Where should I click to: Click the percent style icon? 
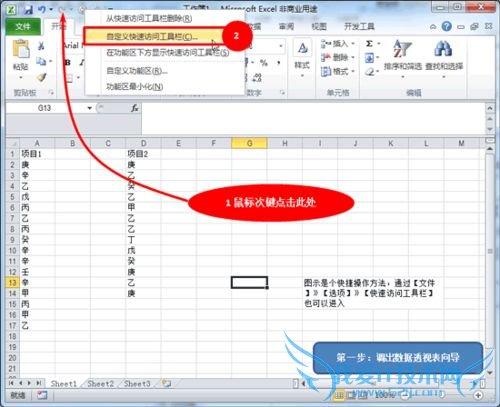coord(264,62)
